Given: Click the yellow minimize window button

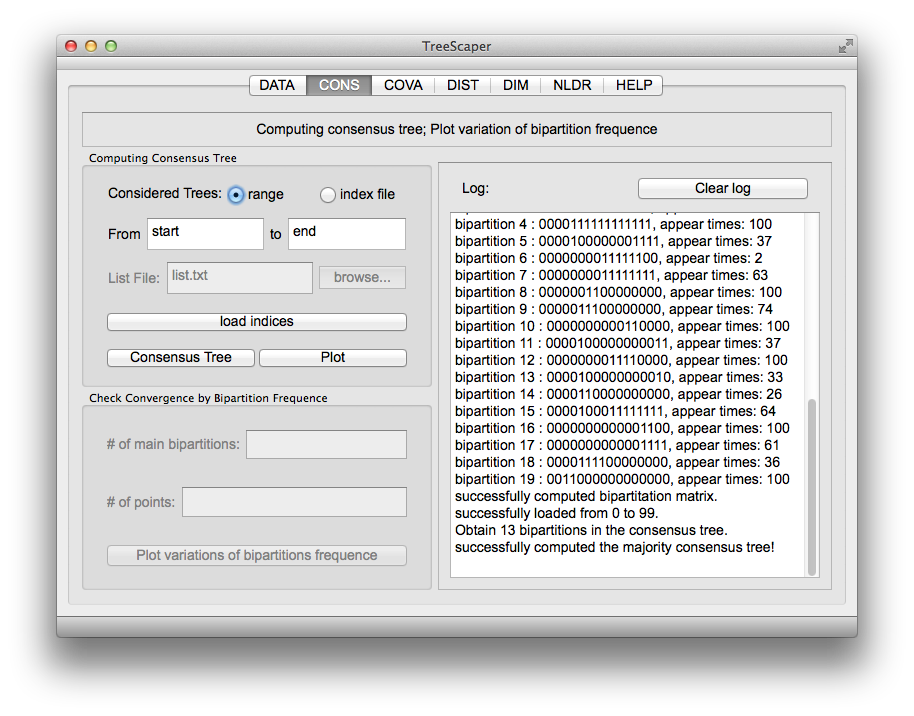Looking at the screenshot, I should coord(91,46).
